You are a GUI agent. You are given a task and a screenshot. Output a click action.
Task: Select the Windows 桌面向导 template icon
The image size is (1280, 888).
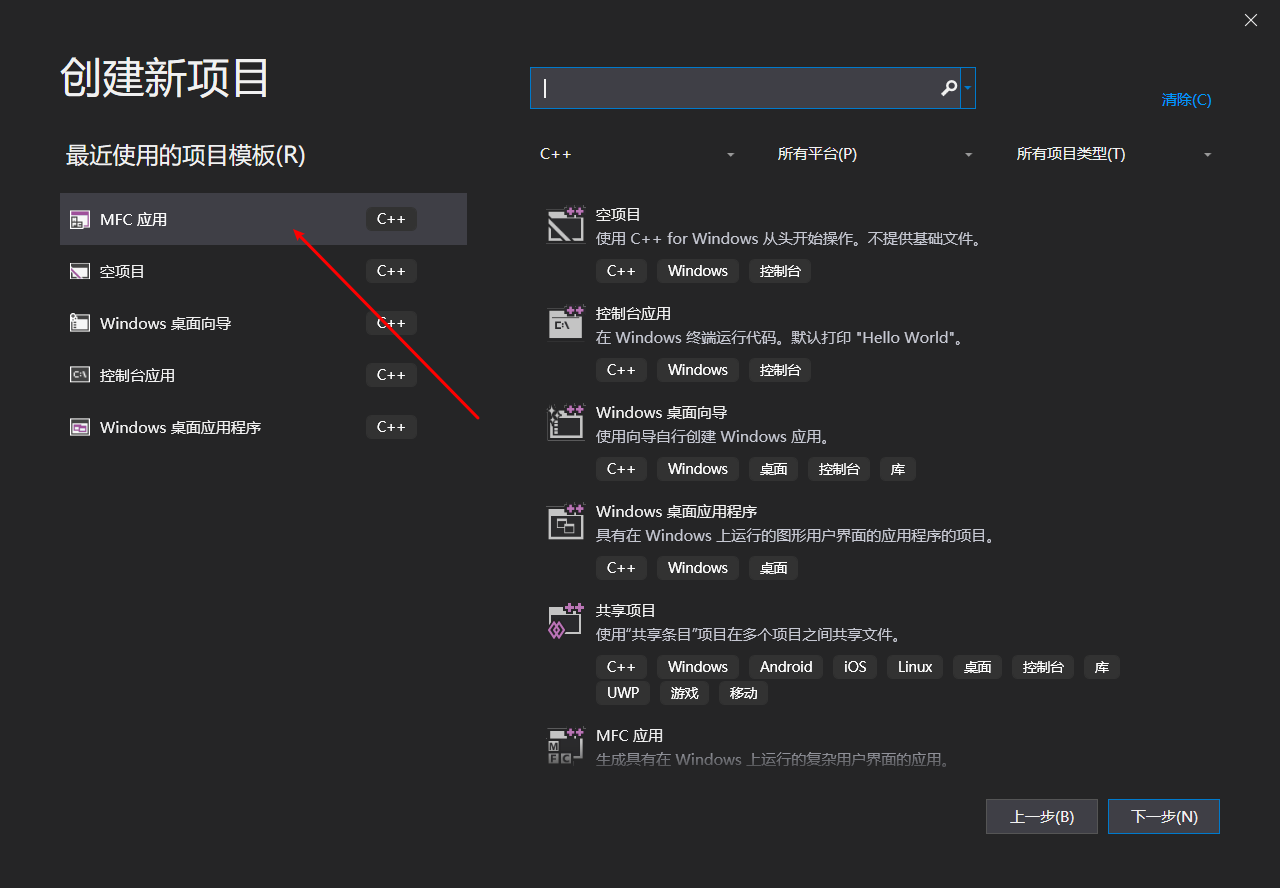[x=565, y=421]
